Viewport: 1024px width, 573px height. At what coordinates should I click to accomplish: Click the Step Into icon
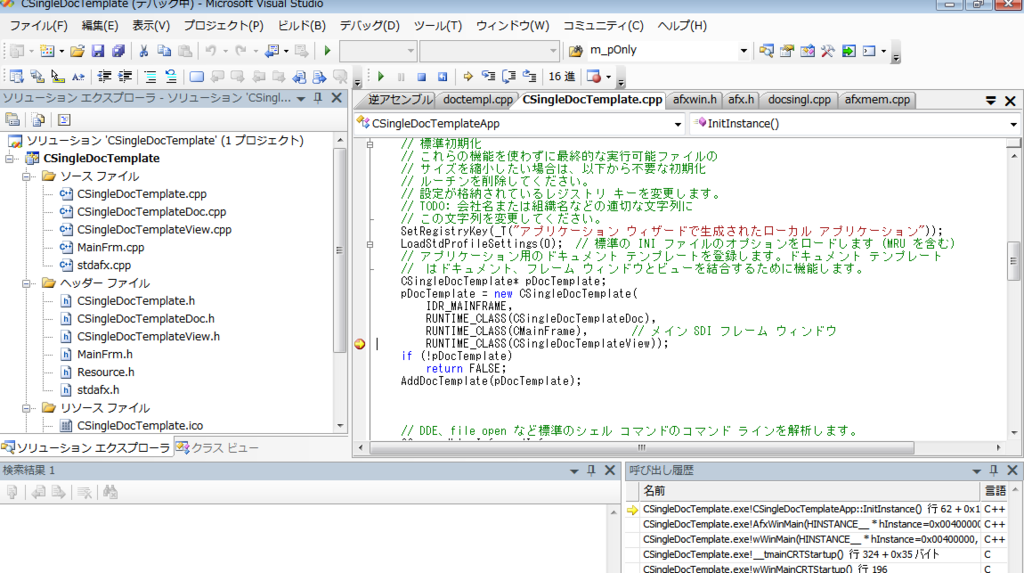488,76
